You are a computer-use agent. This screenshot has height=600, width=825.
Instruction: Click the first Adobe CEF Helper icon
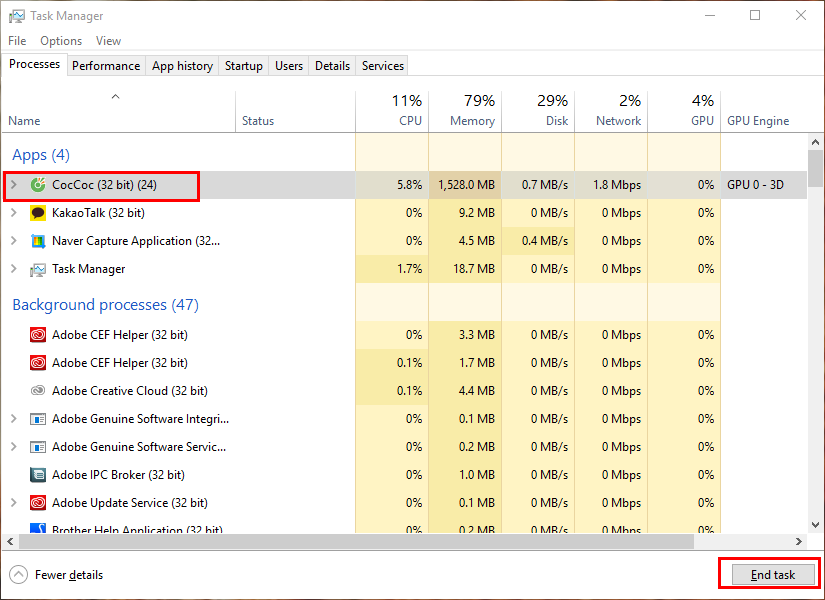click(37, 334)
